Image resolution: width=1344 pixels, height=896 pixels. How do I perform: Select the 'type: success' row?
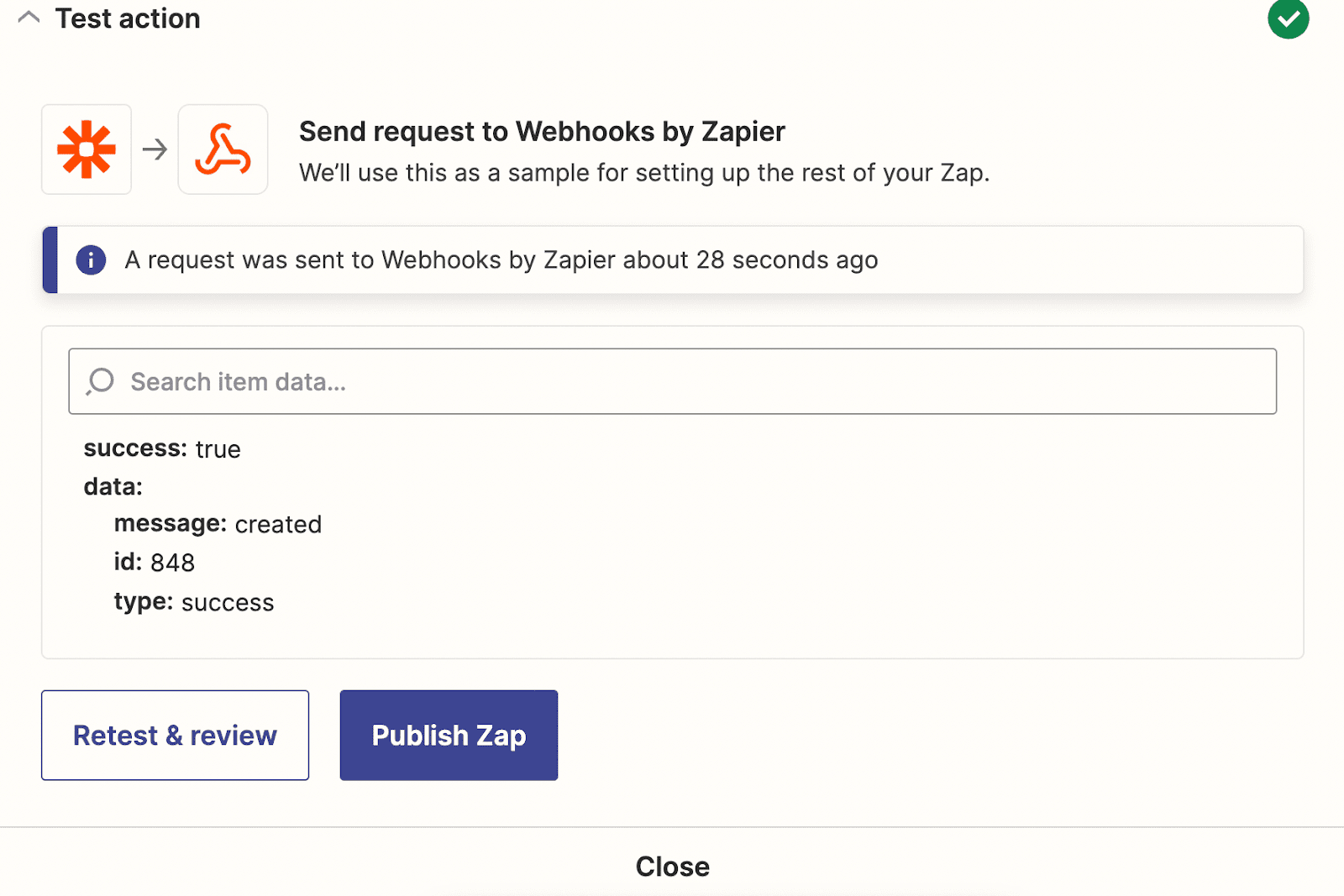(x=194, y=602)
